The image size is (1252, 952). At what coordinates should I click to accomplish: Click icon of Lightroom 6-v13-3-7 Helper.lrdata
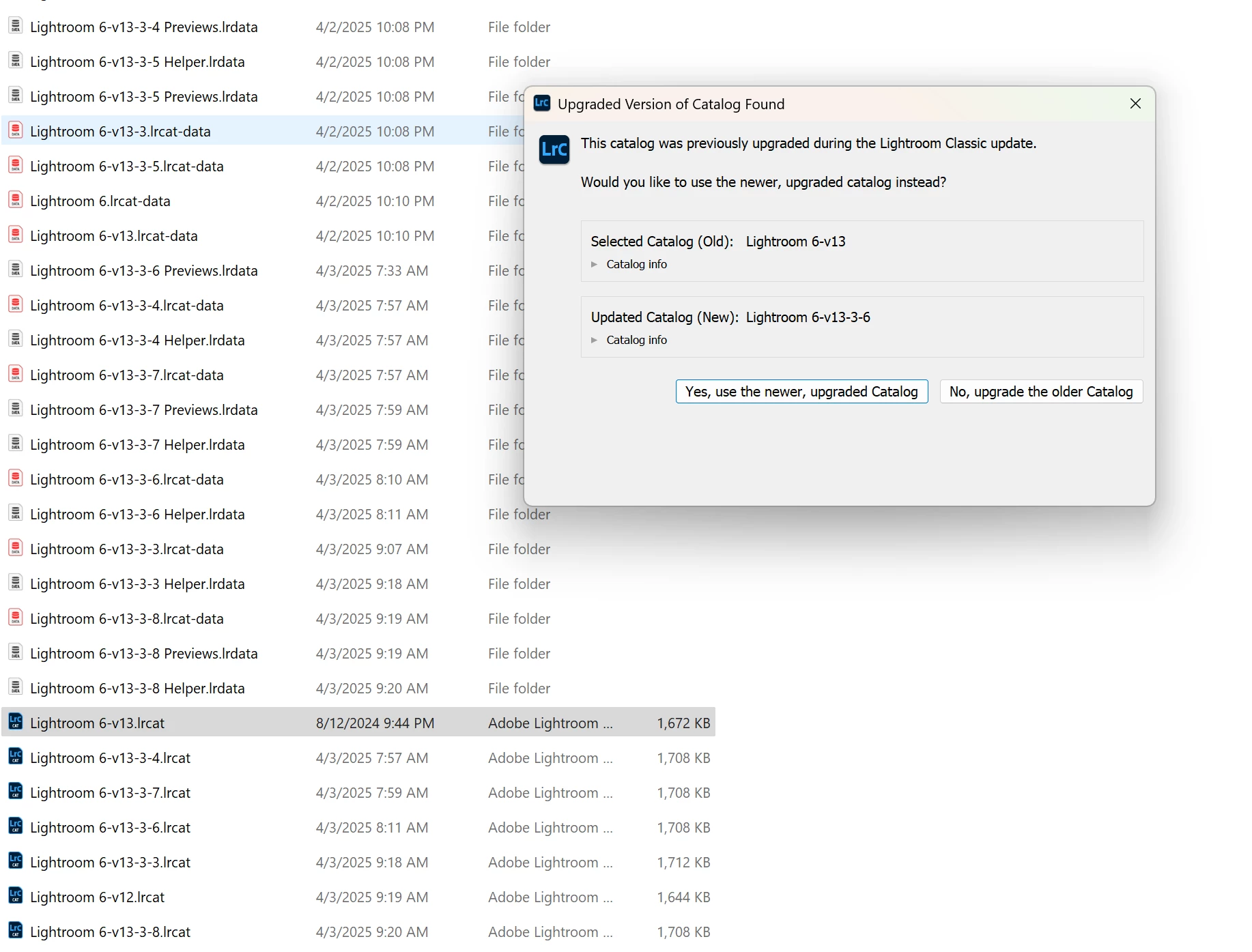tap(16, 444)
